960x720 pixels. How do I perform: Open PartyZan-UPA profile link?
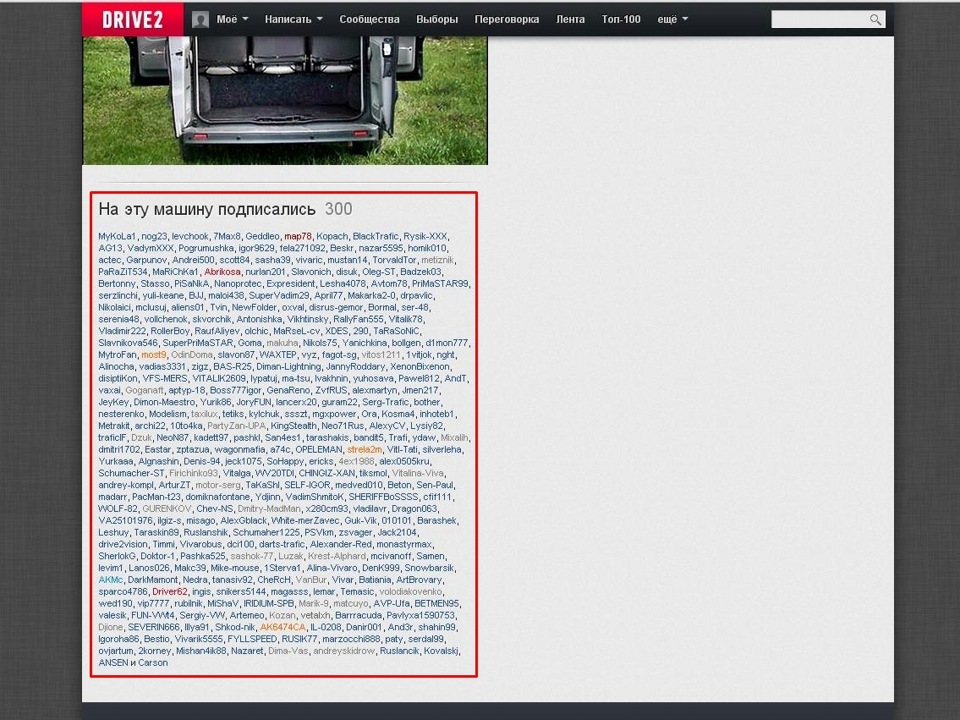(x=236, y=426)
